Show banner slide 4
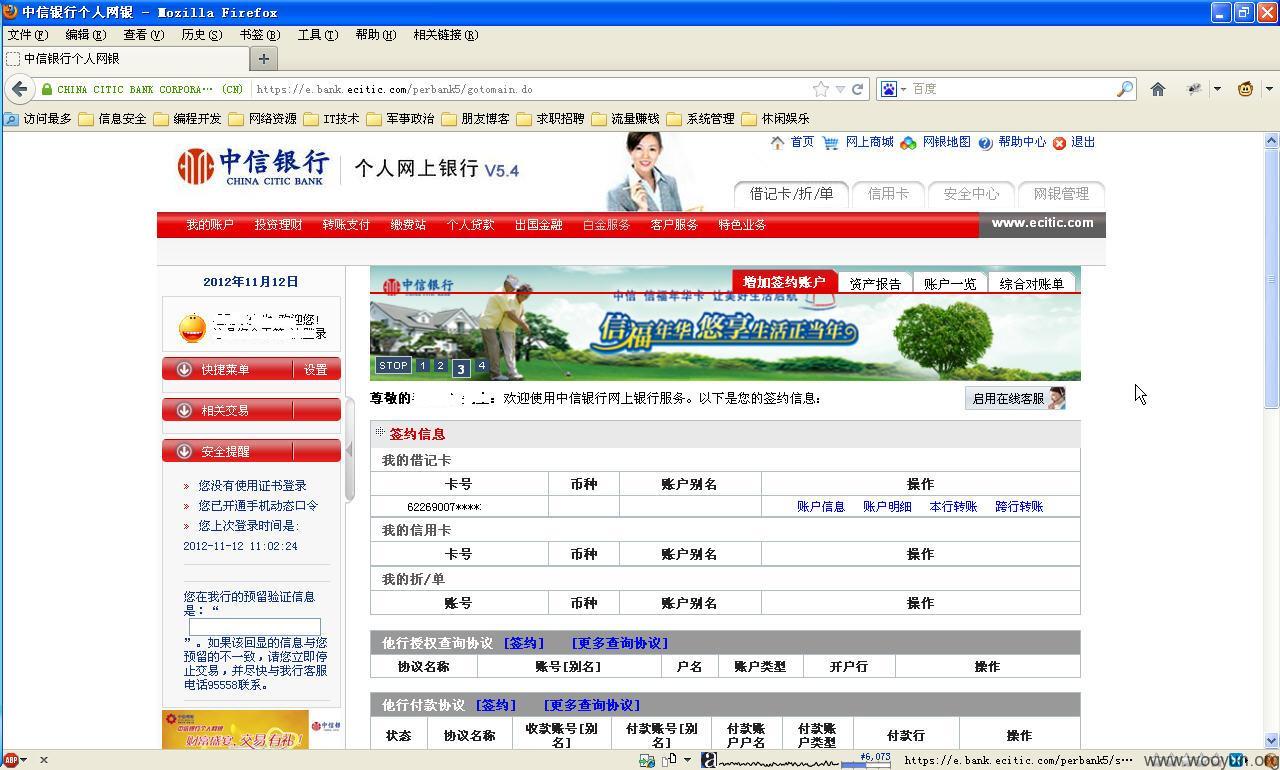Viewport: 1280px width, 770px height. (481, 365)
